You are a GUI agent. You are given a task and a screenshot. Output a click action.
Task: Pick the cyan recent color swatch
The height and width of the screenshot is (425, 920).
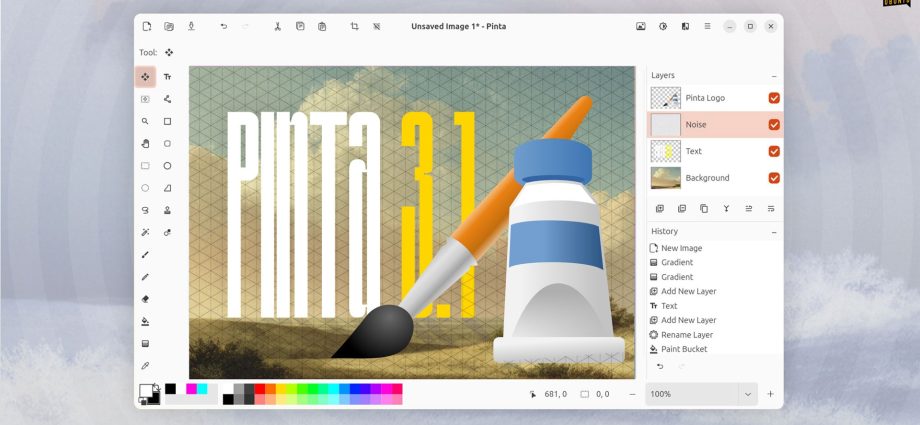(x=202, y=389)
